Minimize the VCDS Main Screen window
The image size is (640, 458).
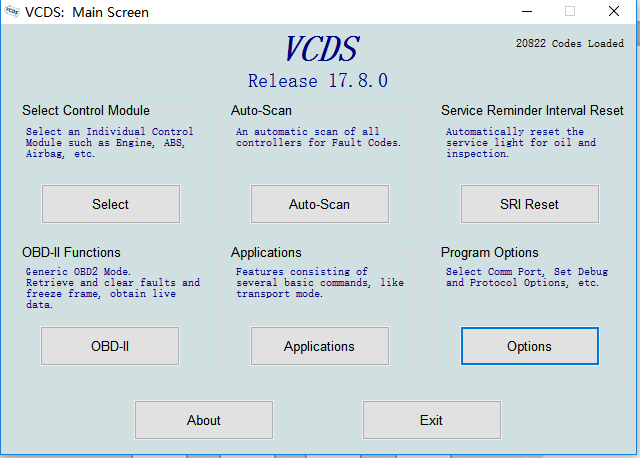tap(527, 11)
